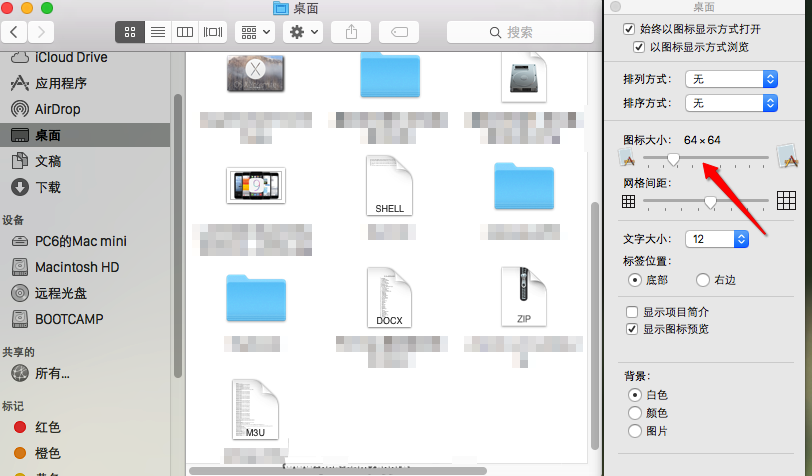Enable 显示项目简介 checkbox
The width and height of the screenshot is (812, 476).
pyautogui.click(x=631, y=312)
